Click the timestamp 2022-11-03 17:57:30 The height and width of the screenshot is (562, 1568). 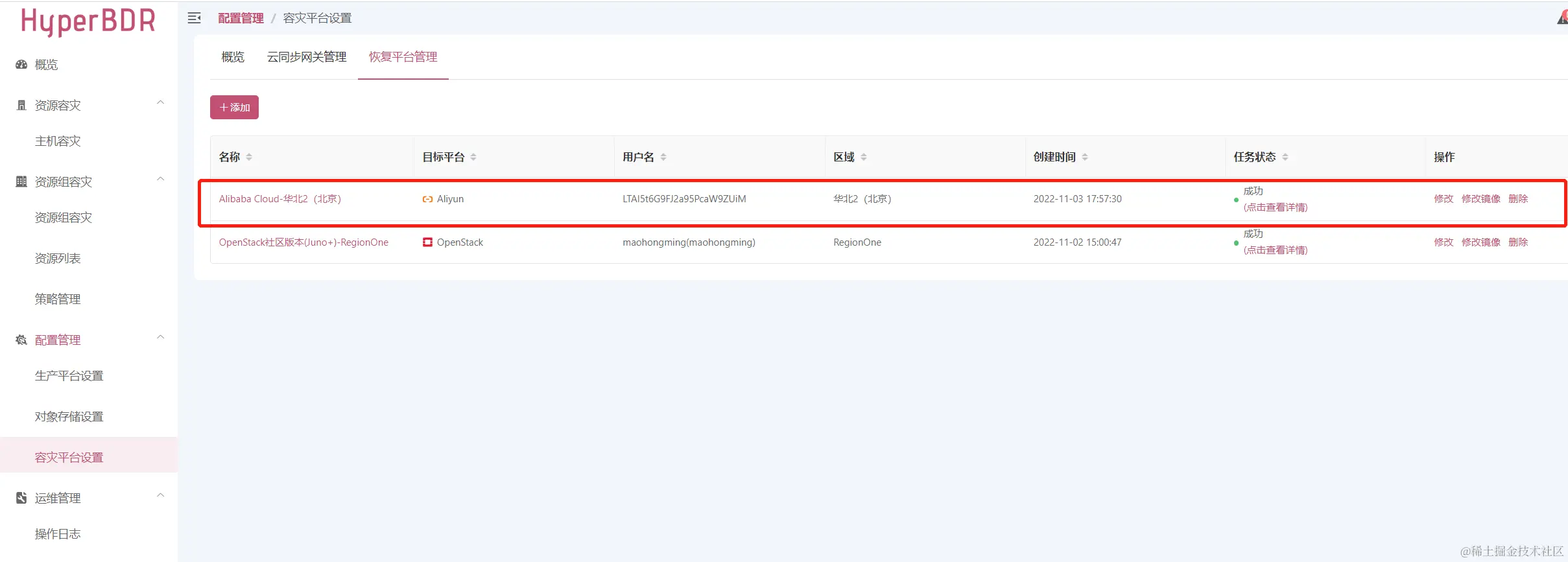pyautogui.click(x=1077, y=199)
